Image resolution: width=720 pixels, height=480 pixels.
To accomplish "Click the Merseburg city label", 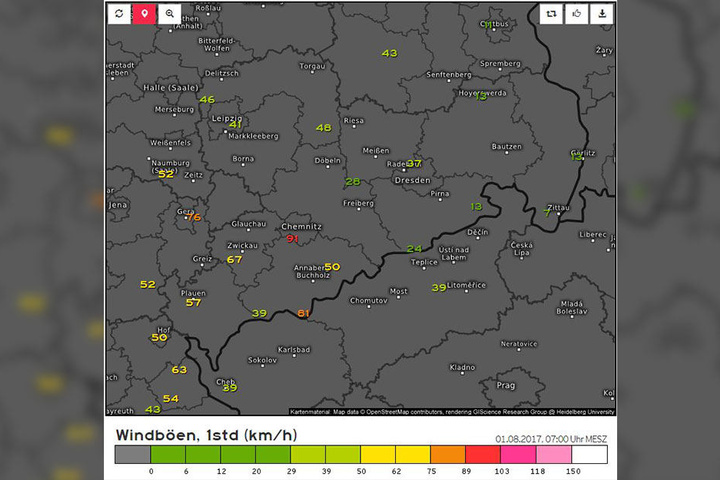I will (x=174, y=109).
